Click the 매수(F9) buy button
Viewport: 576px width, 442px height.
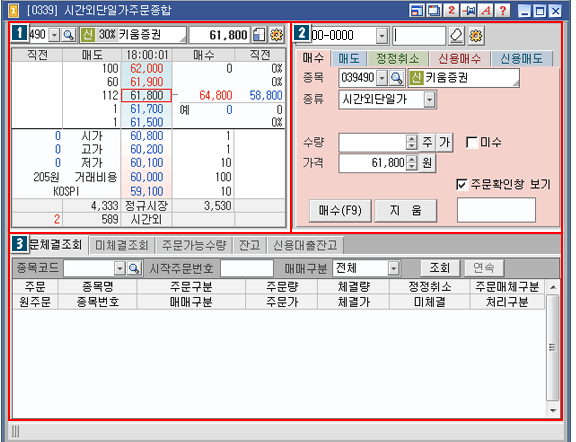point(340,211)
